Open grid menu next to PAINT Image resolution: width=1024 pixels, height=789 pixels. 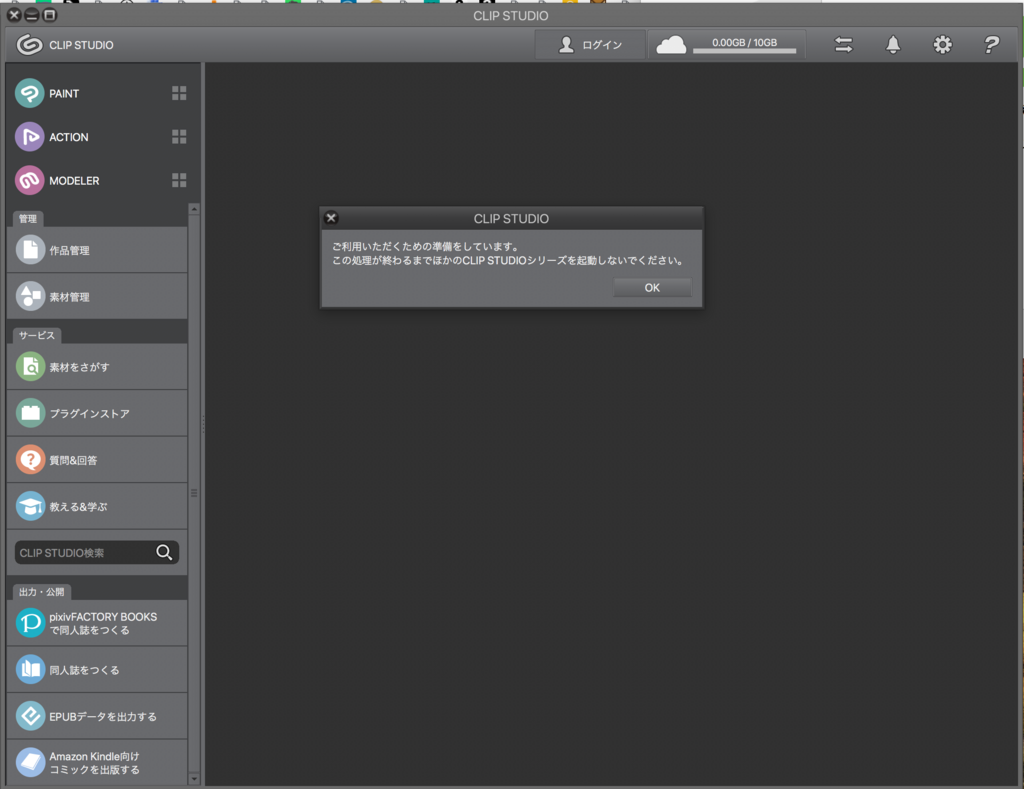pos(179,93)
